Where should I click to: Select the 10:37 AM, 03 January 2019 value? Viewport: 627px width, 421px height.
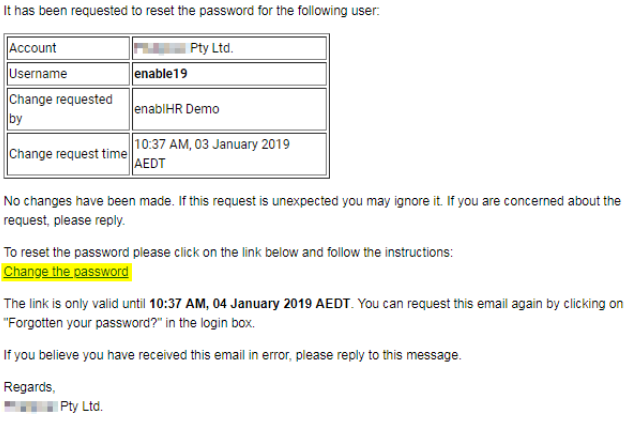point(212,144)
